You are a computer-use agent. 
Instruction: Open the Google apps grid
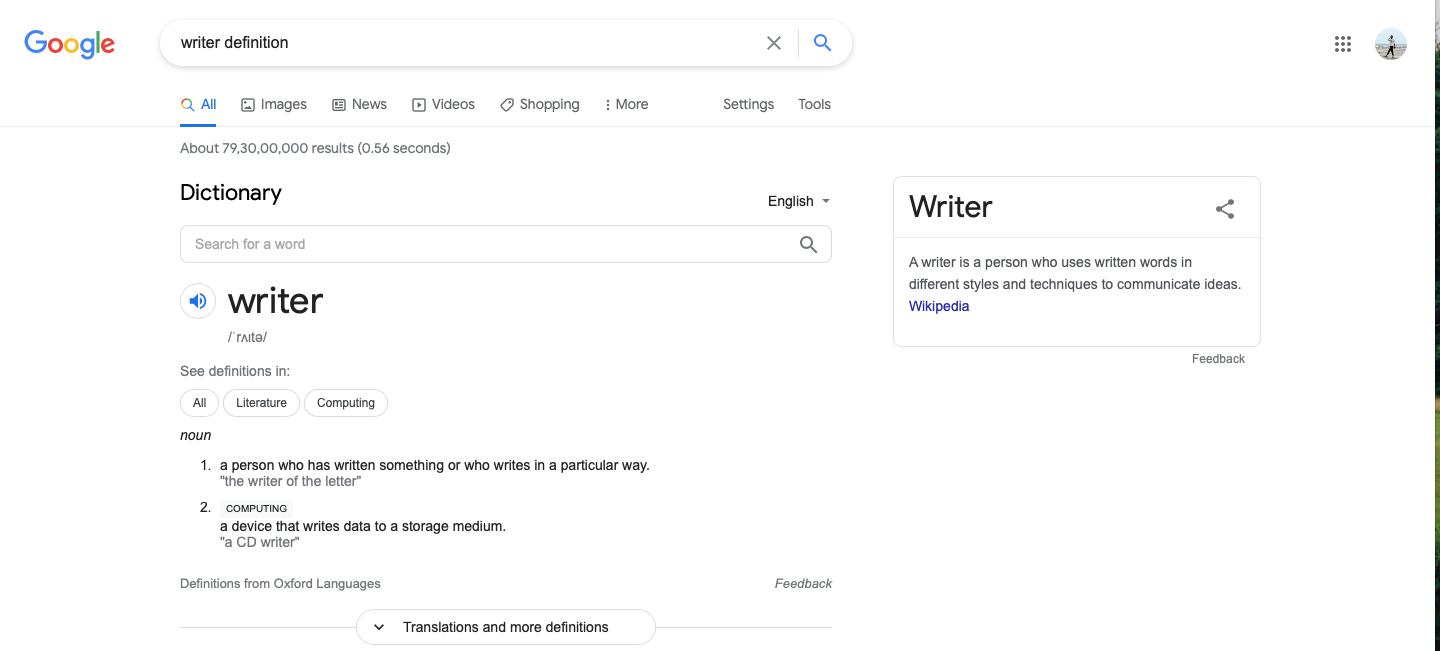point(1343,44)
